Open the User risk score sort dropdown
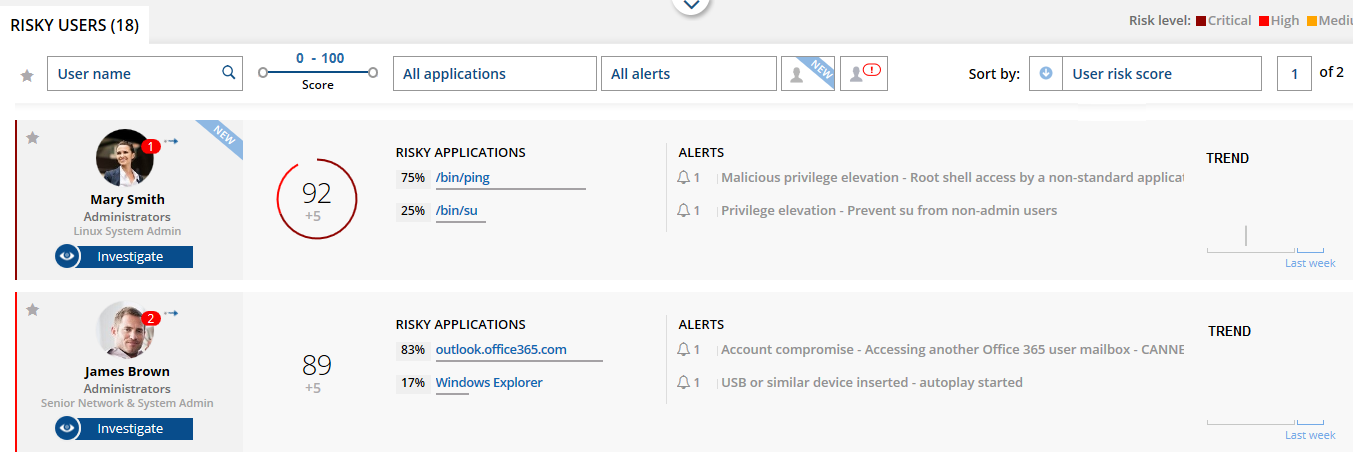Screen dimensions: 1353x452 click(x=1160, y=74)
